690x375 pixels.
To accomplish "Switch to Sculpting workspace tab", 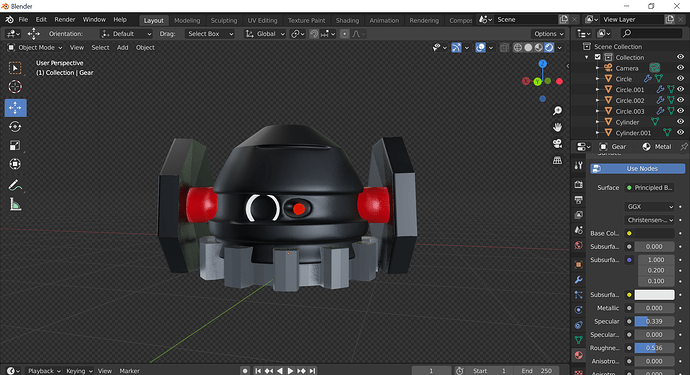I will (224, 20).
